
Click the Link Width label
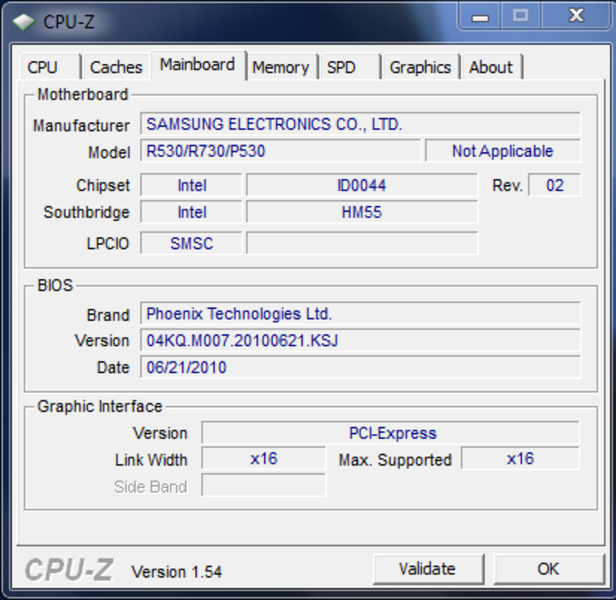pos(151,460)
